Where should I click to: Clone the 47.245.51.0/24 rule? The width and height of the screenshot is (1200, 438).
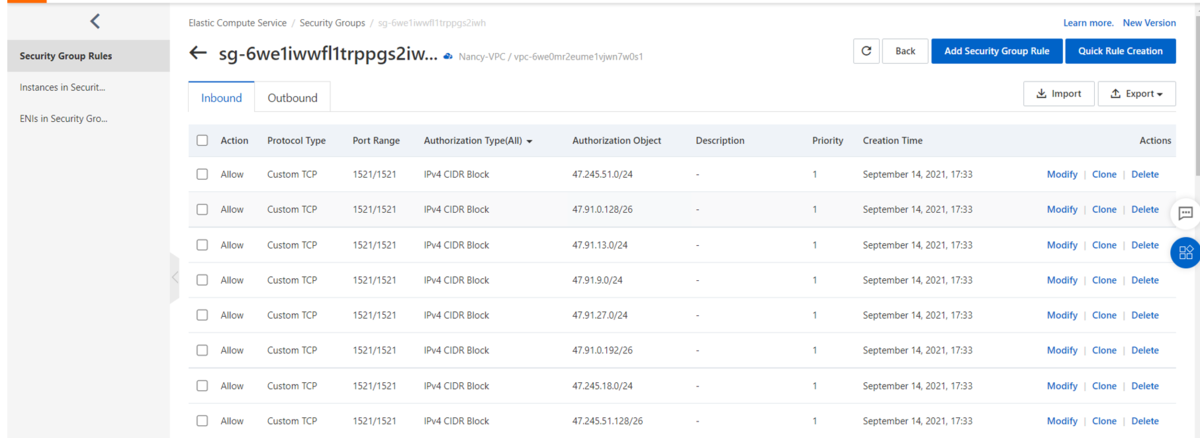[1104, 174]
